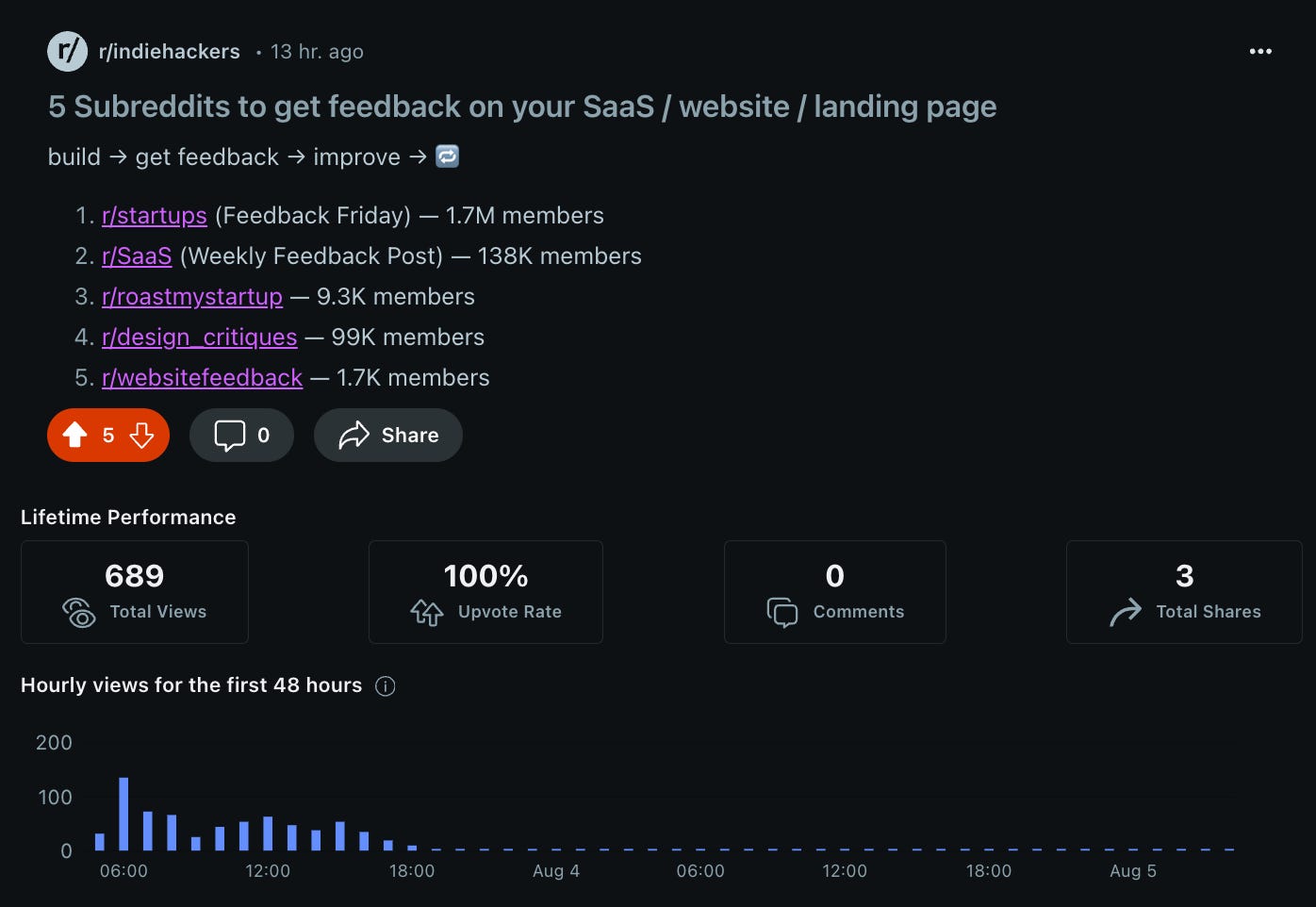Viewport: 1316px width, 907px height.
Task: Open the r/websitefeedback link
Action: click(x=203, y=377)
